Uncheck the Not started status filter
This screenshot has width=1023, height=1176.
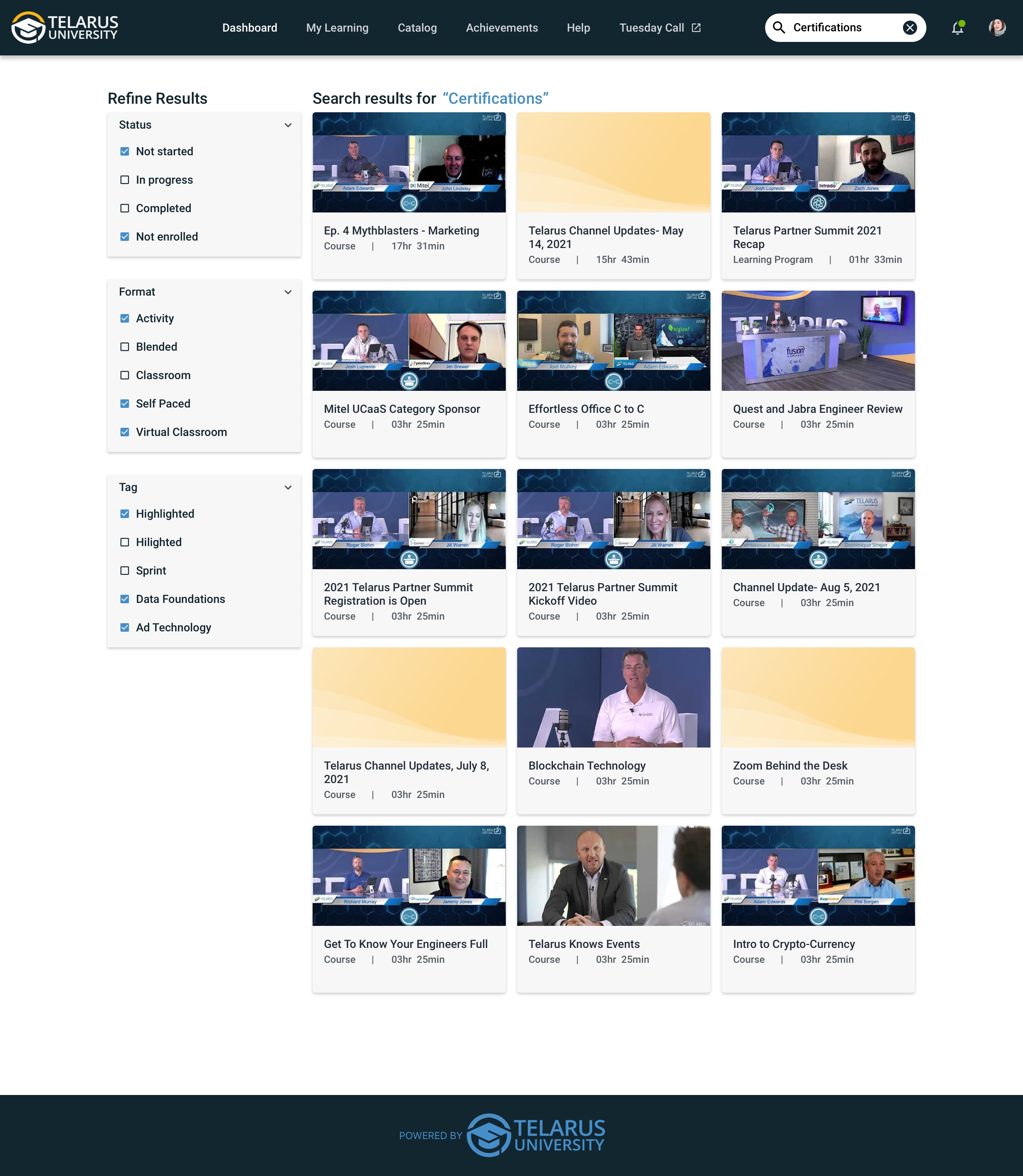(x=124, y=151)
